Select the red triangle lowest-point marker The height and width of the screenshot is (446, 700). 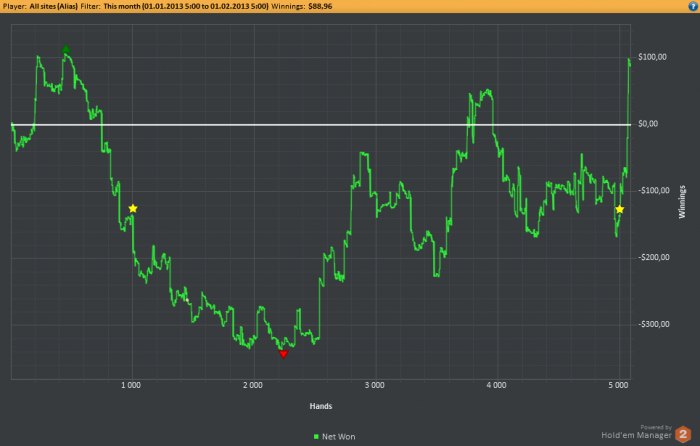(x=283, y=354)
